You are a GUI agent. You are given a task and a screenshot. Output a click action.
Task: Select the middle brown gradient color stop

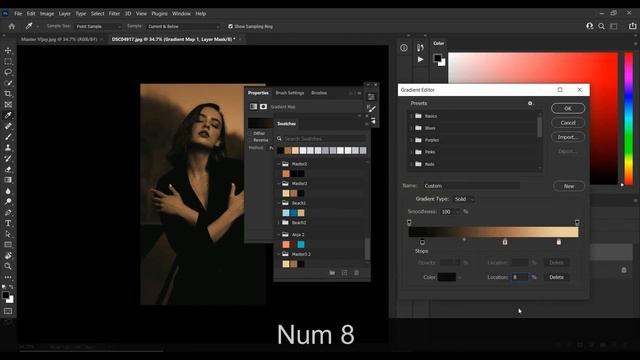pyautogui.click(x=505, y=242)
